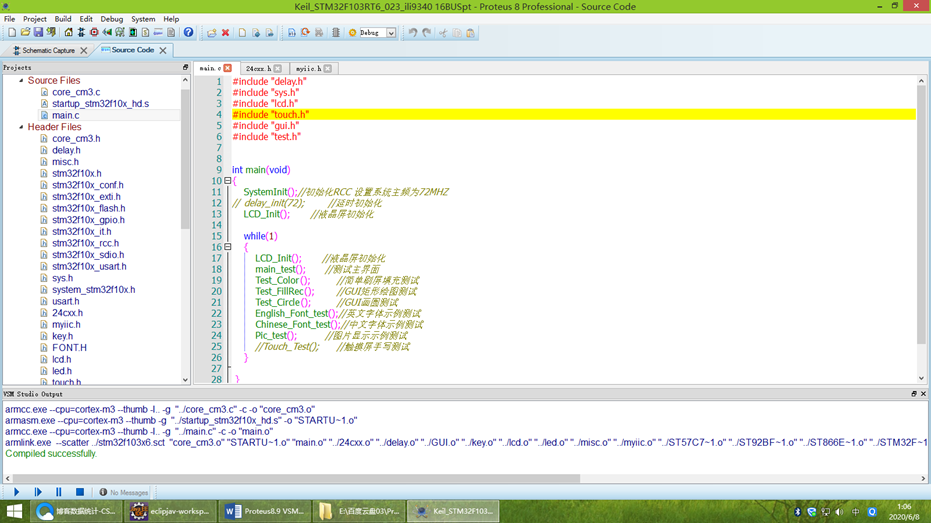Image resolution: width=931 pixels, height=524 pixels.
Task: Open PCB Layout toolbar icon
Action: point(94,33)
